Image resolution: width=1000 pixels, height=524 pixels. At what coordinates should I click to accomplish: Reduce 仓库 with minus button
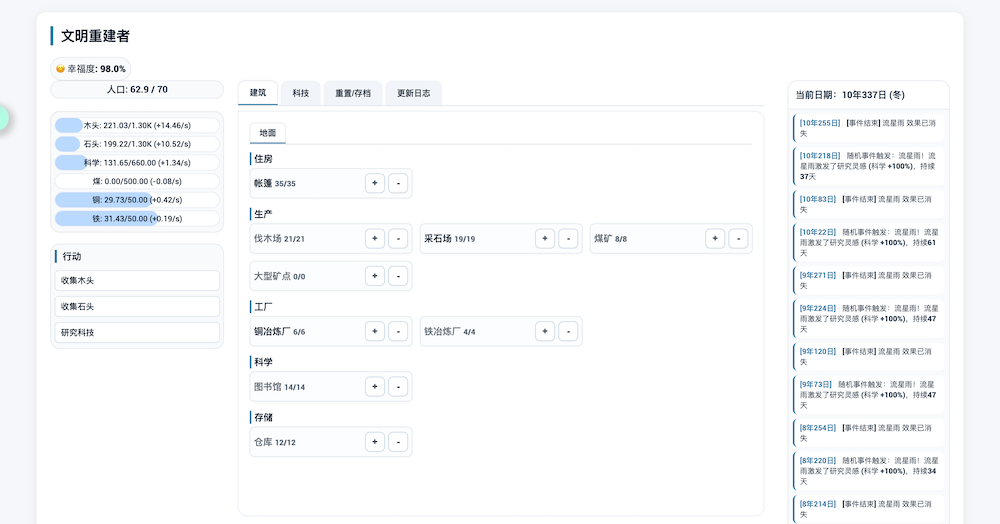coord(397,442)
